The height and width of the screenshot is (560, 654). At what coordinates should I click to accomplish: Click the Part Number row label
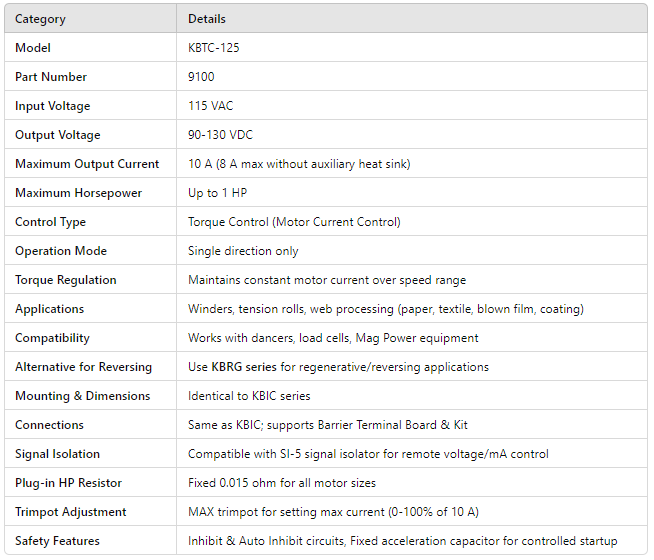(51, 77)
